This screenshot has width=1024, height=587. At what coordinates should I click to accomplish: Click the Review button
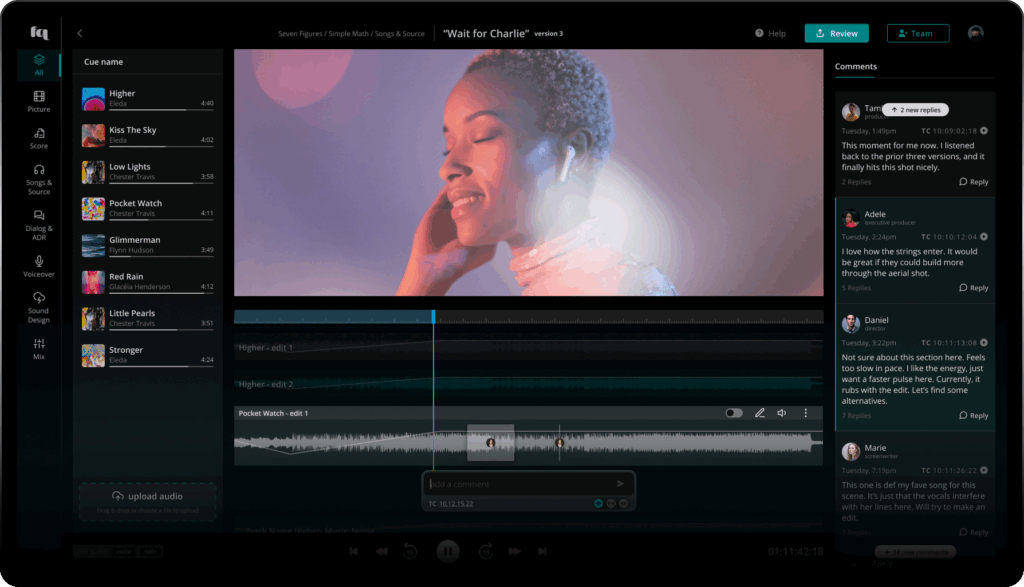click(x=836, y=33)
